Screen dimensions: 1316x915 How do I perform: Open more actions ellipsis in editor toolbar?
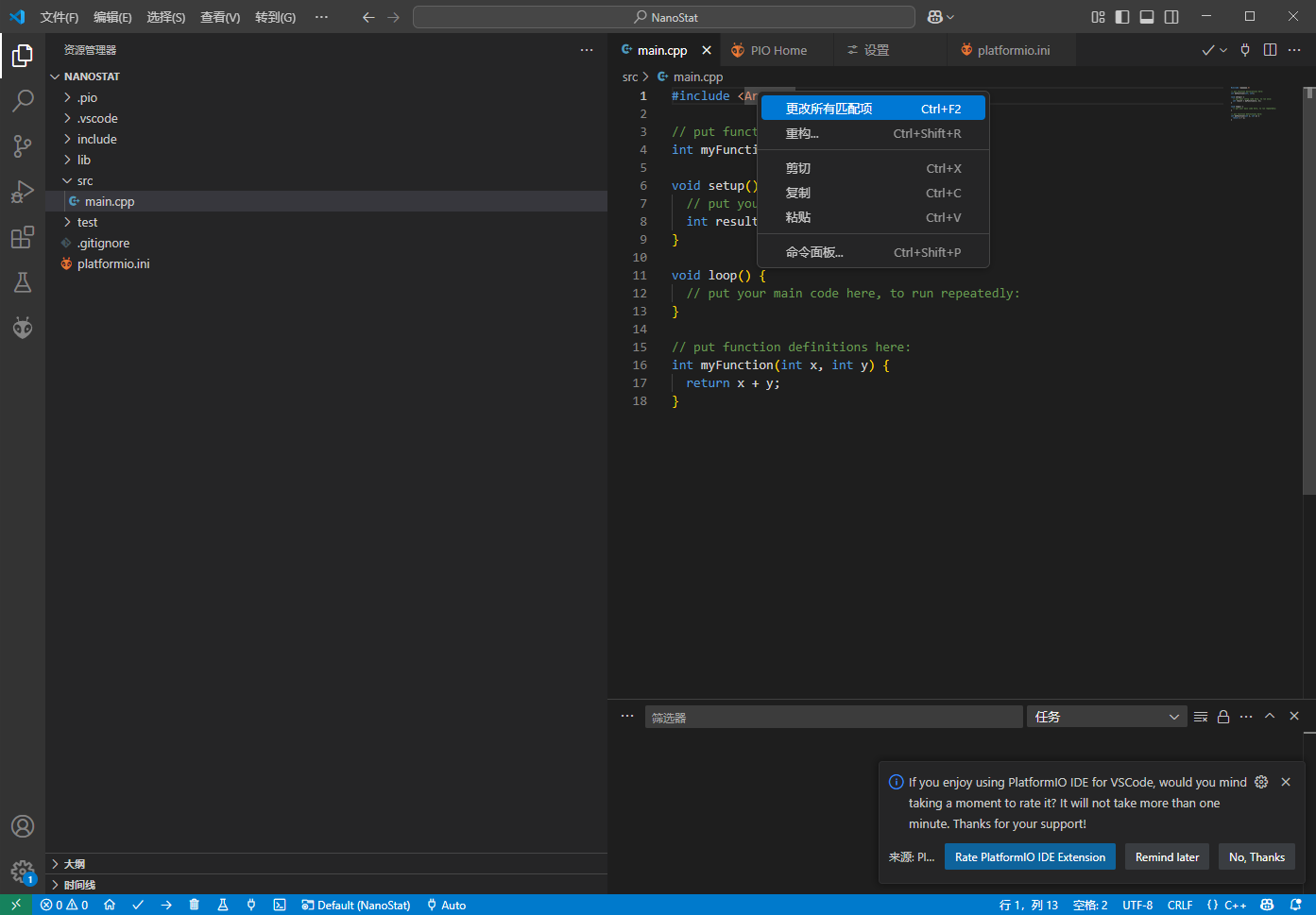1294,50
